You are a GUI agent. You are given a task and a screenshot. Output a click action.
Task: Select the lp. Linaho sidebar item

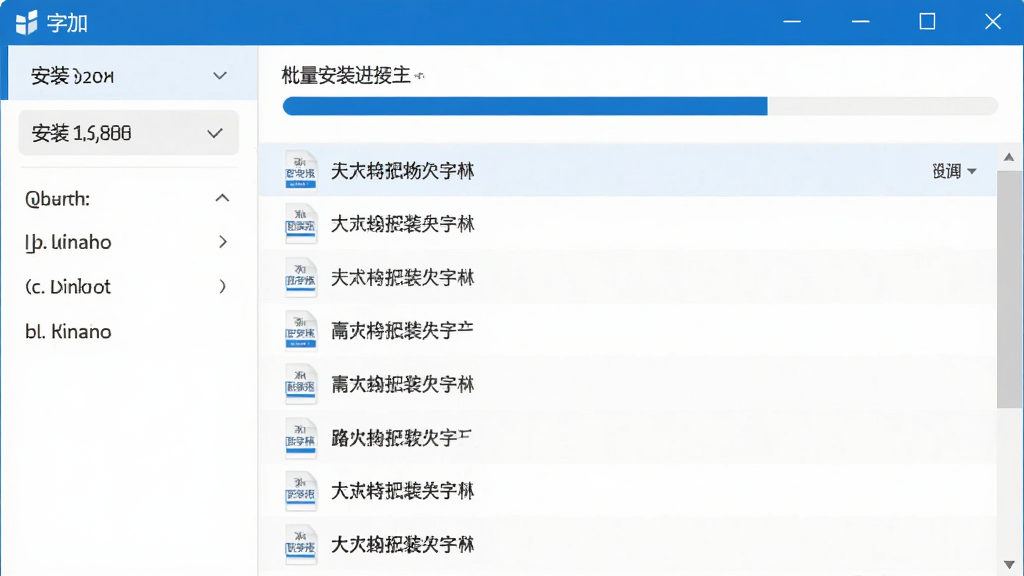[68, 242]
